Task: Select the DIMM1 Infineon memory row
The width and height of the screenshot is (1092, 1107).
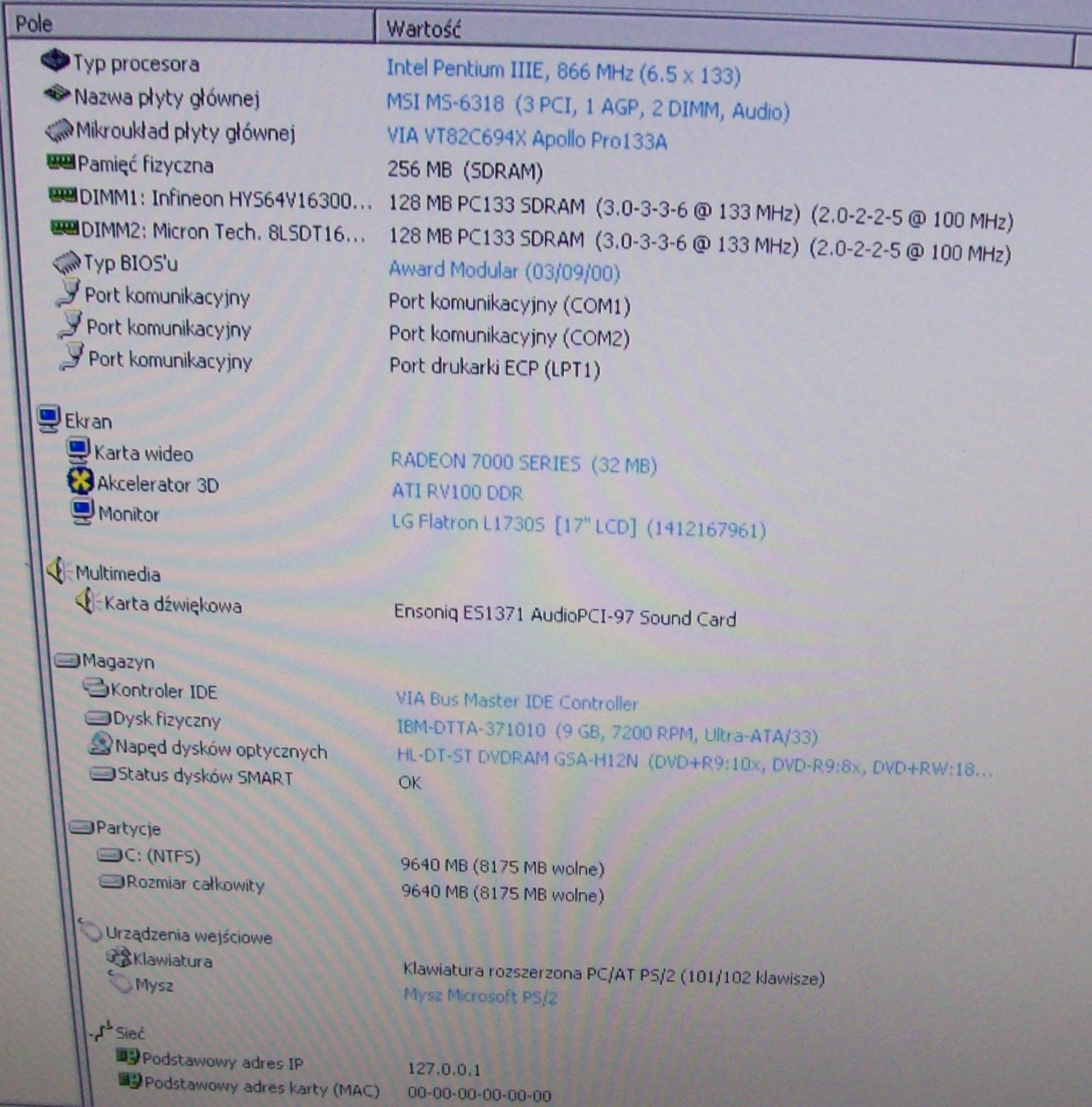Action: [x=225, y=199]
